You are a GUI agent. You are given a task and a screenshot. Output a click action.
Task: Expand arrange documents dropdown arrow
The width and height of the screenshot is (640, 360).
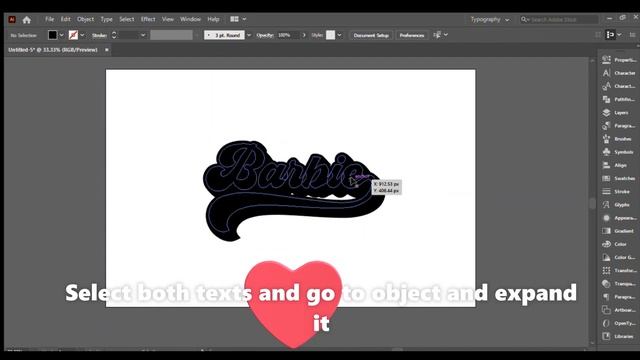244,19
